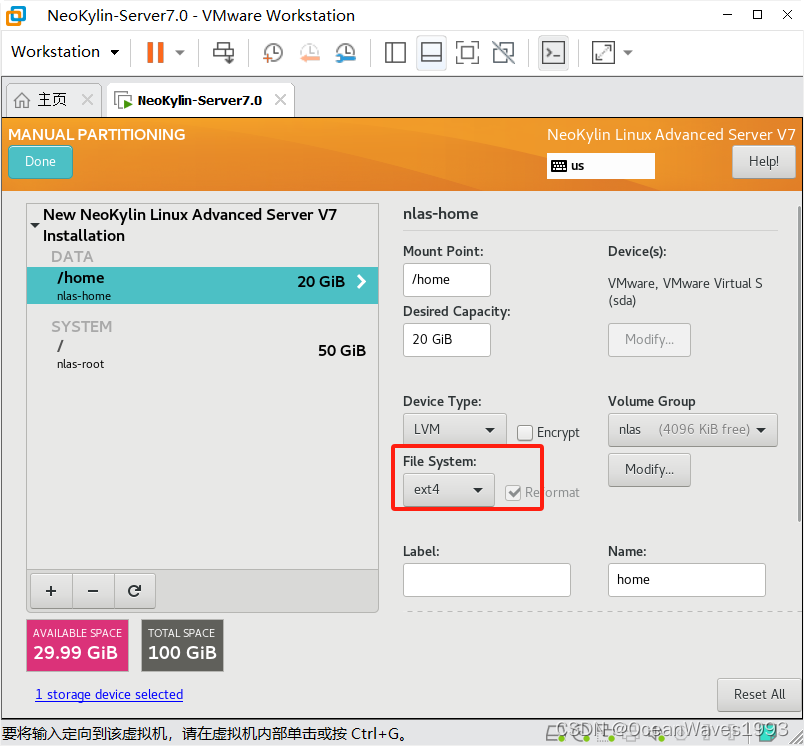Select the / root 50 GiB partition
The image size is (804, 746).
[203, 354]
